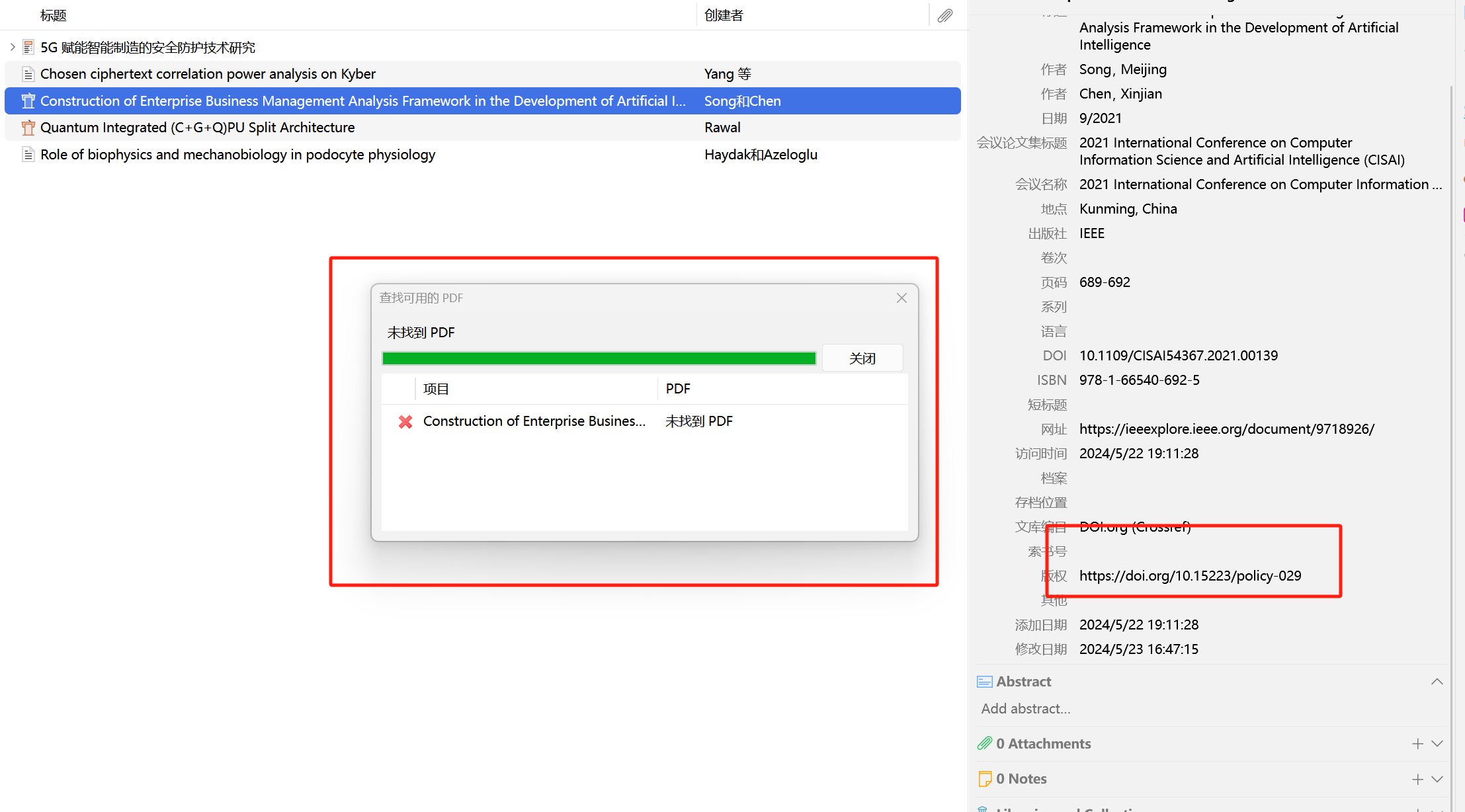Image resolution: width=1465 pixels, height=812 pixels.
Task: Open the Notes section dropdown chevron
Action: tap(1437, 780)
